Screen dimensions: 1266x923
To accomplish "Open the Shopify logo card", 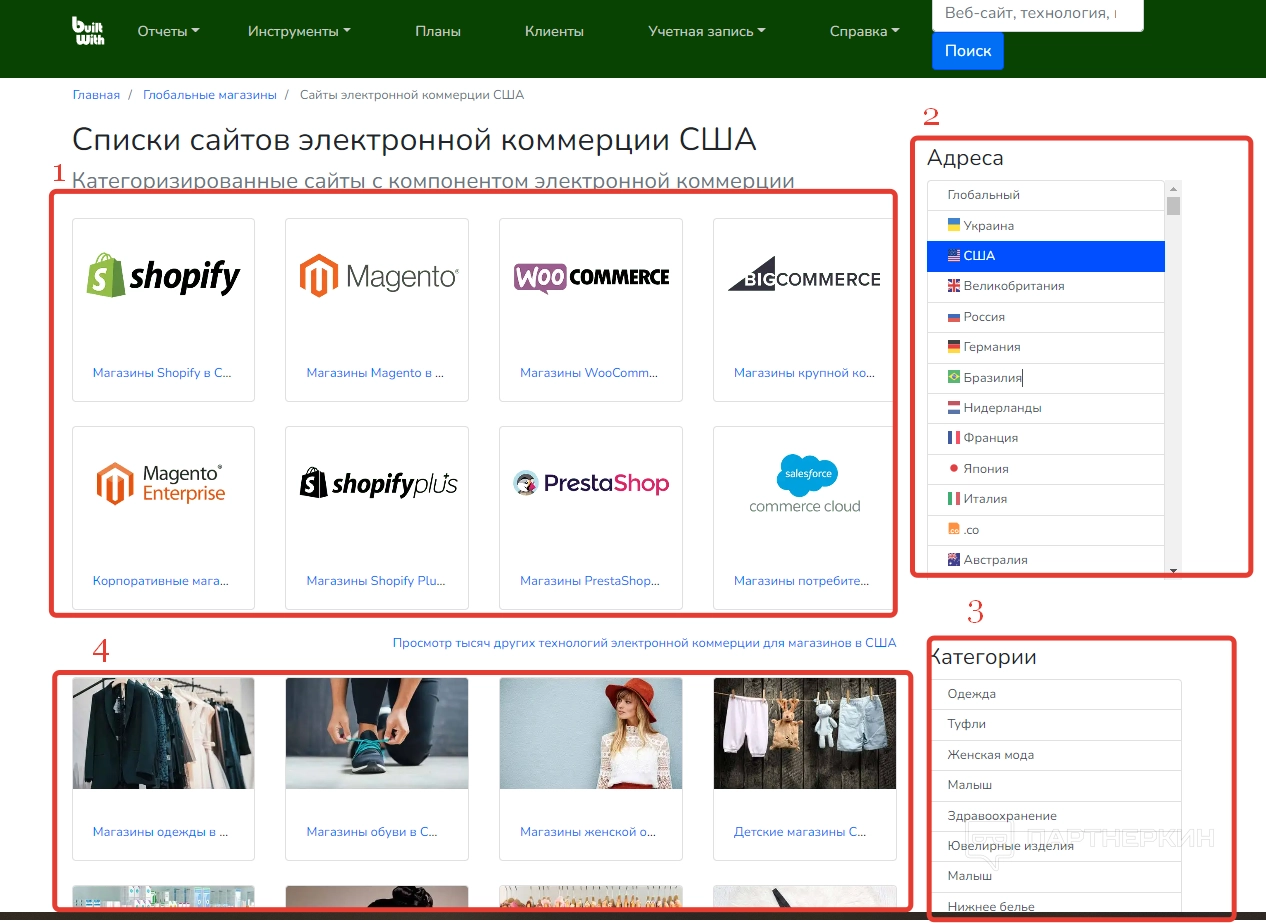I will click(x=164, y=276).
